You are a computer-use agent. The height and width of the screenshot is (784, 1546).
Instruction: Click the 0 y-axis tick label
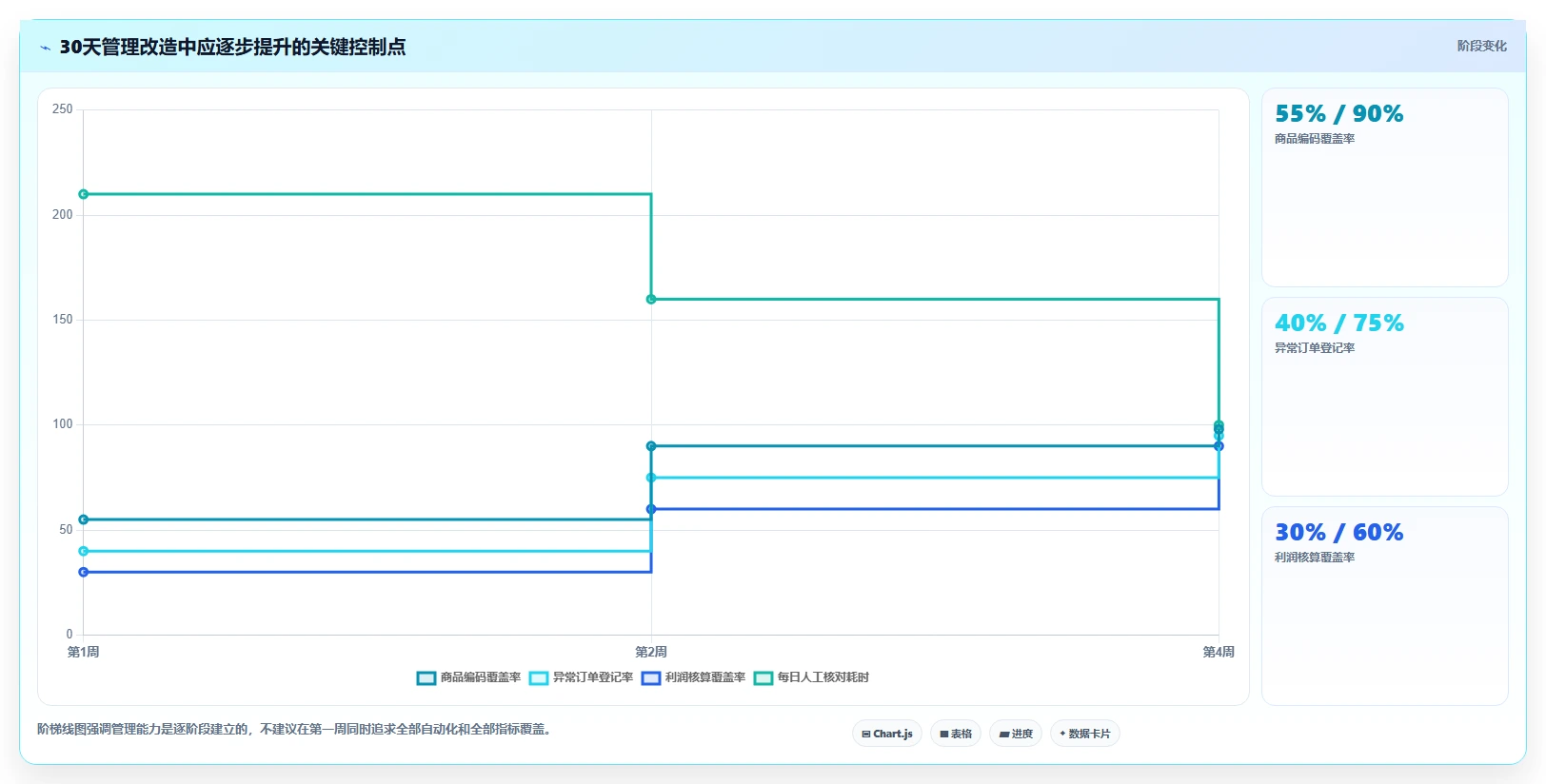pyautogui.click(x=69, y=635)
